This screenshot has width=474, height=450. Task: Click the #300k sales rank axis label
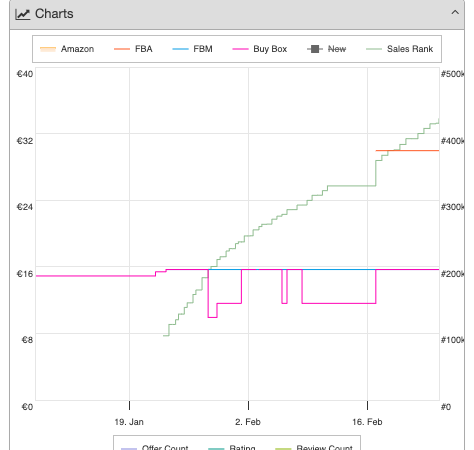coord(452,207)
